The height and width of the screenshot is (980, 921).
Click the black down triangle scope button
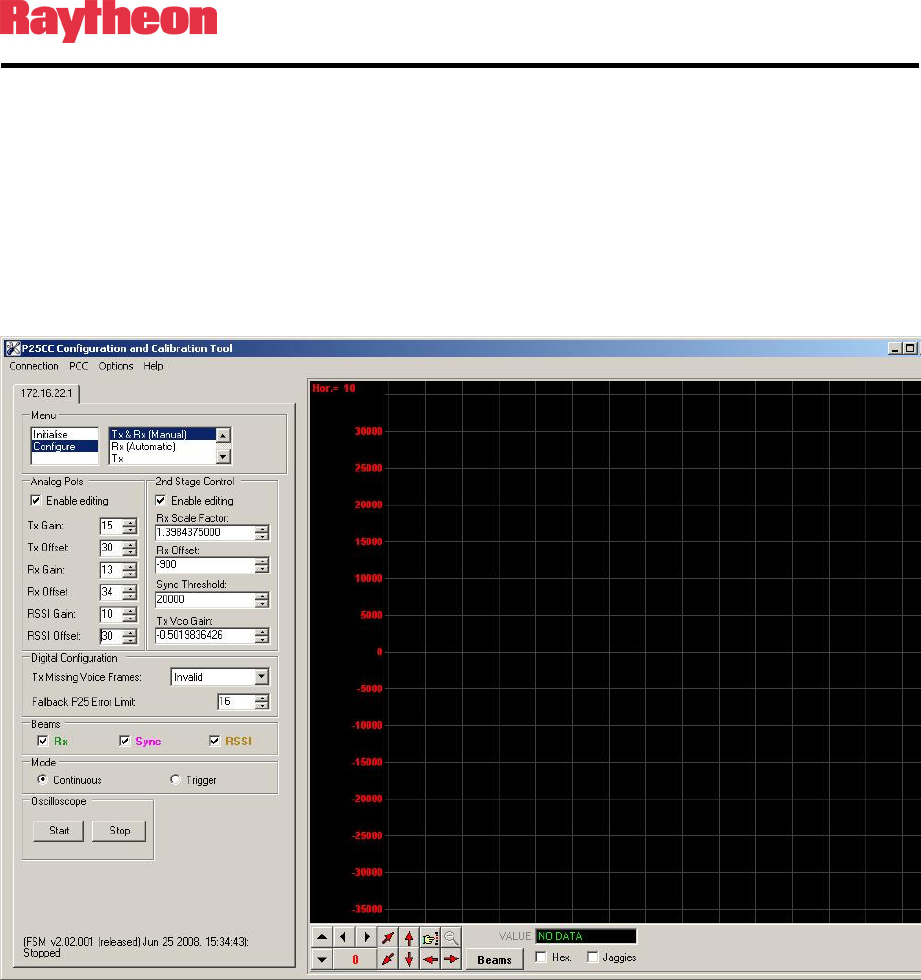coord(322,959)
